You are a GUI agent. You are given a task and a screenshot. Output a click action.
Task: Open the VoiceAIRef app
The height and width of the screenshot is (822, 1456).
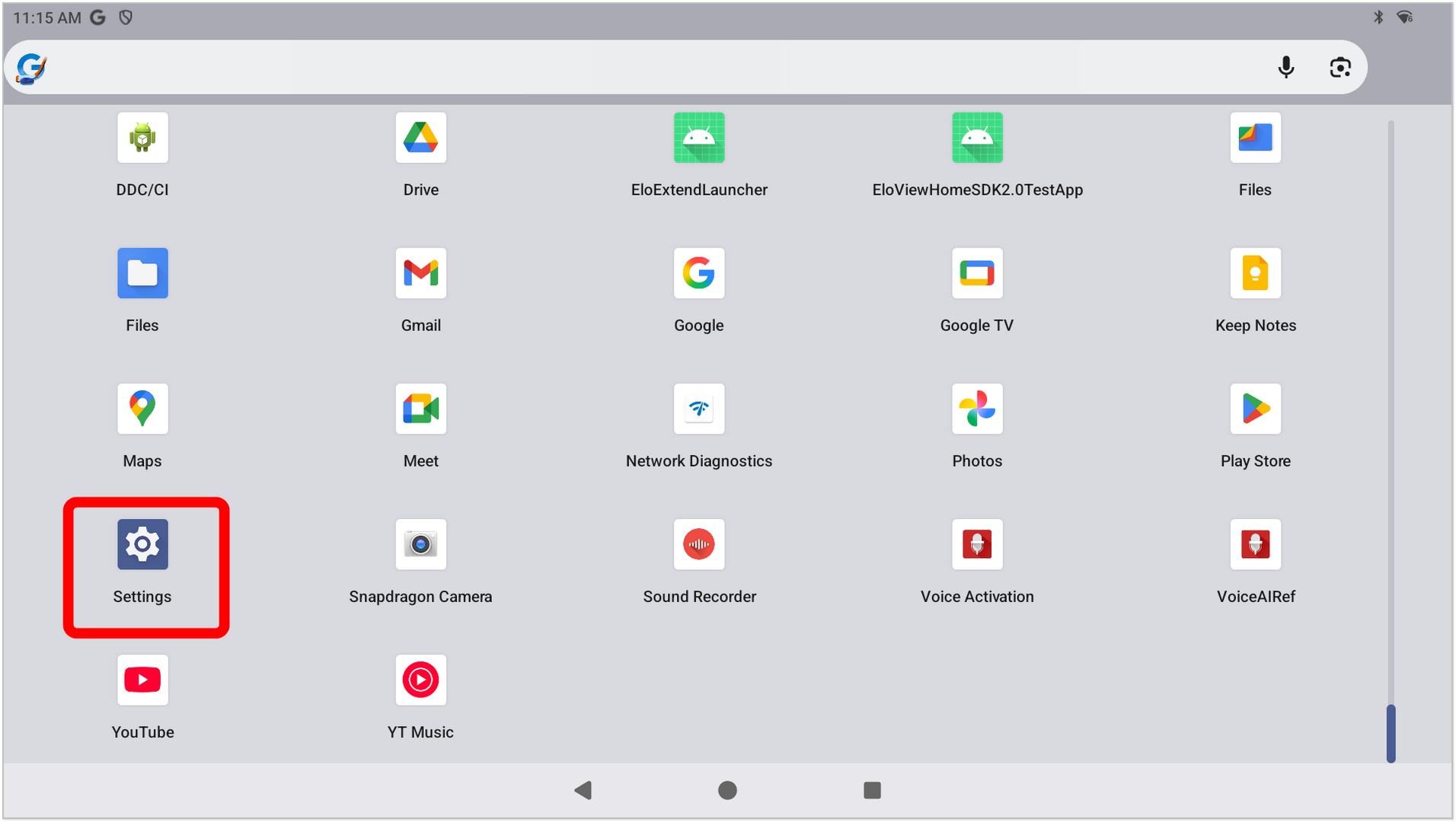click(x=1255, y=544)
